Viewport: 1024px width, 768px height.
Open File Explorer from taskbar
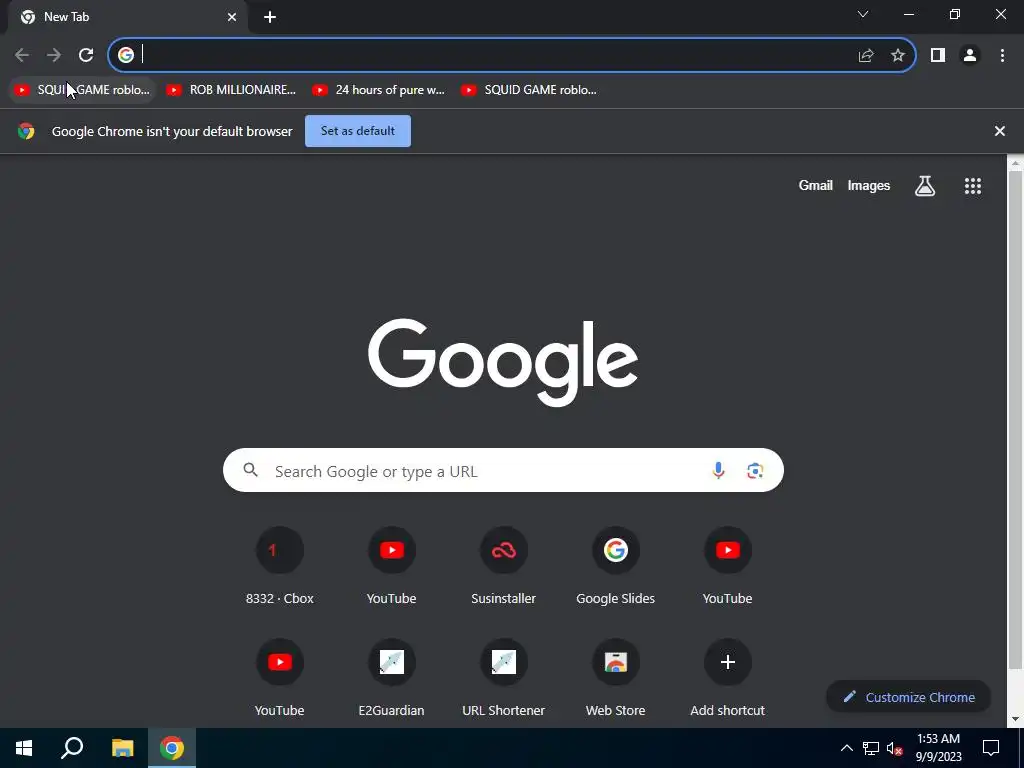[x=122, y=748]
